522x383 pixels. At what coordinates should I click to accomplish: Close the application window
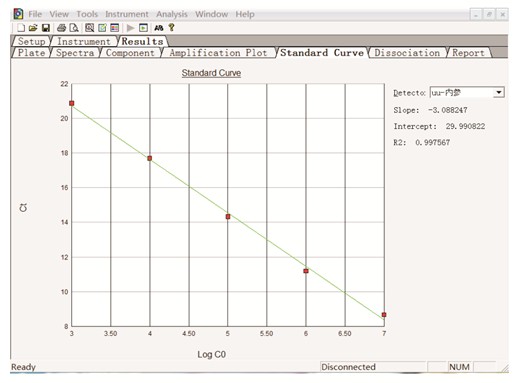coord(502,15)
